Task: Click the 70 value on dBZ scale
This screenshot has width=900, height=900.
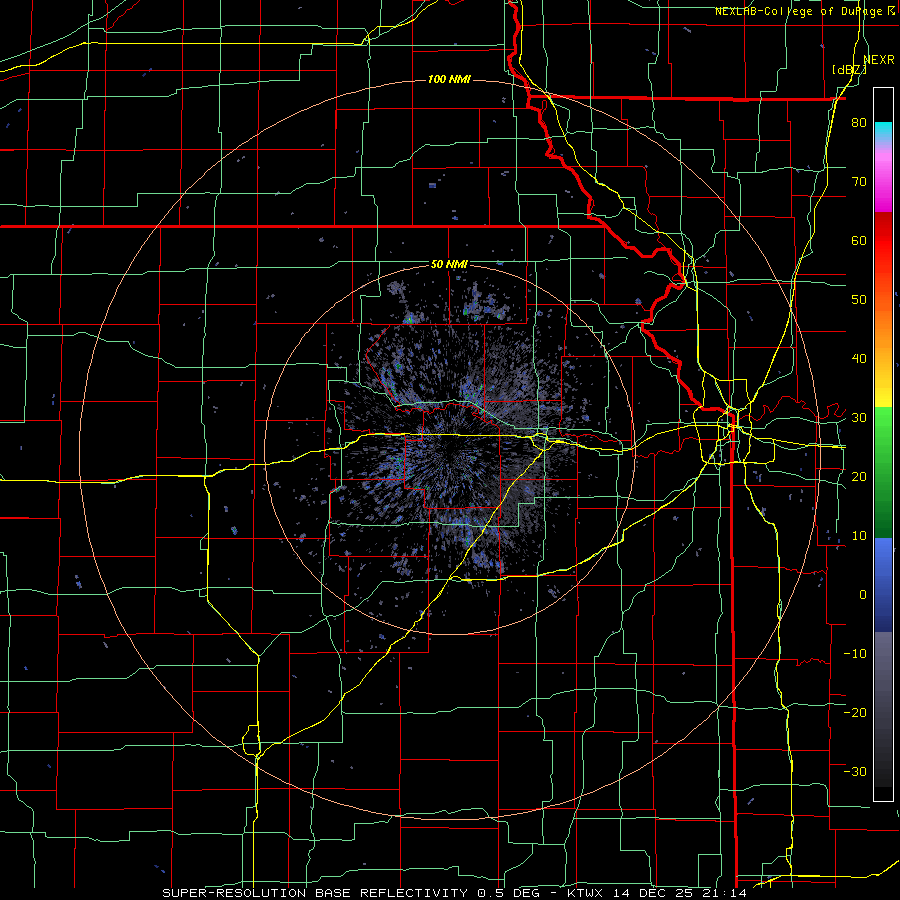Action: tap(859, 181)
